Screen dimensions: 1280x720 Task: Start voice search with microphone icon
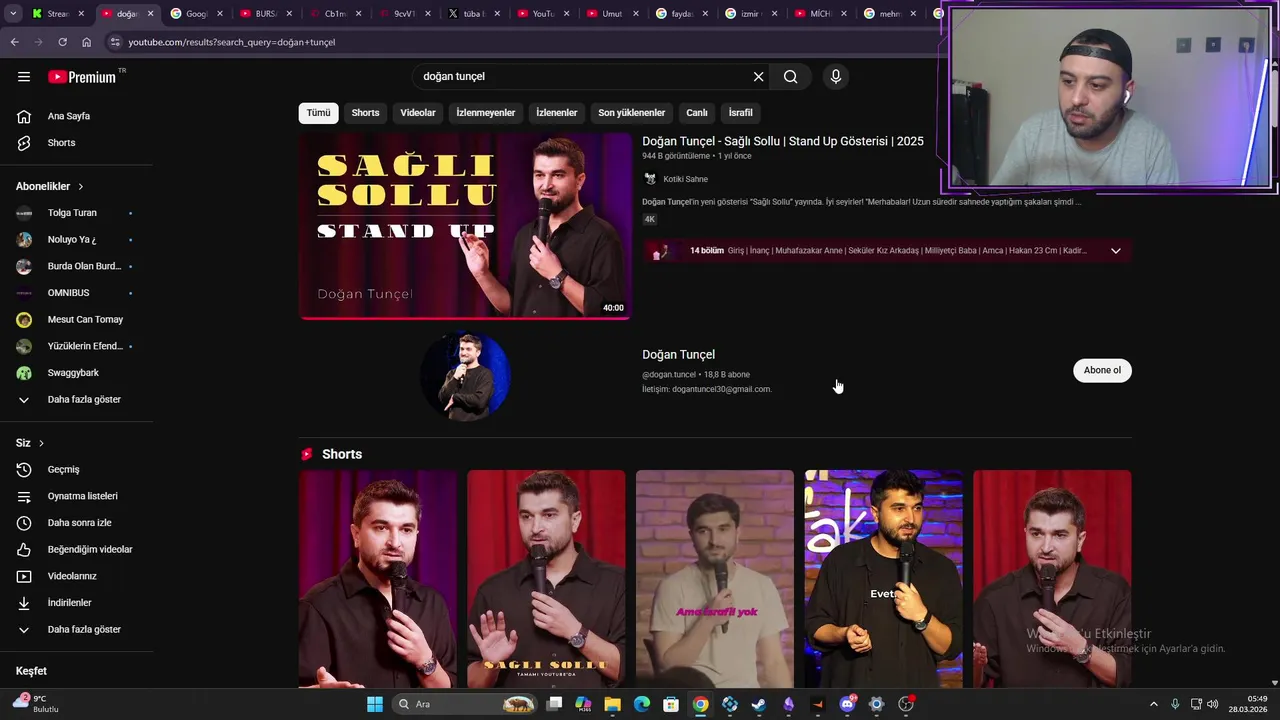pyautogui.click(x=836, y=77)
